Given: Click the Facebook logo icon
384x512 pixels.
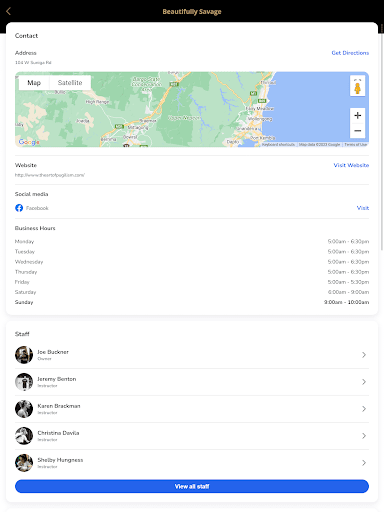Looking at the screenshot, I should point(19,208).
